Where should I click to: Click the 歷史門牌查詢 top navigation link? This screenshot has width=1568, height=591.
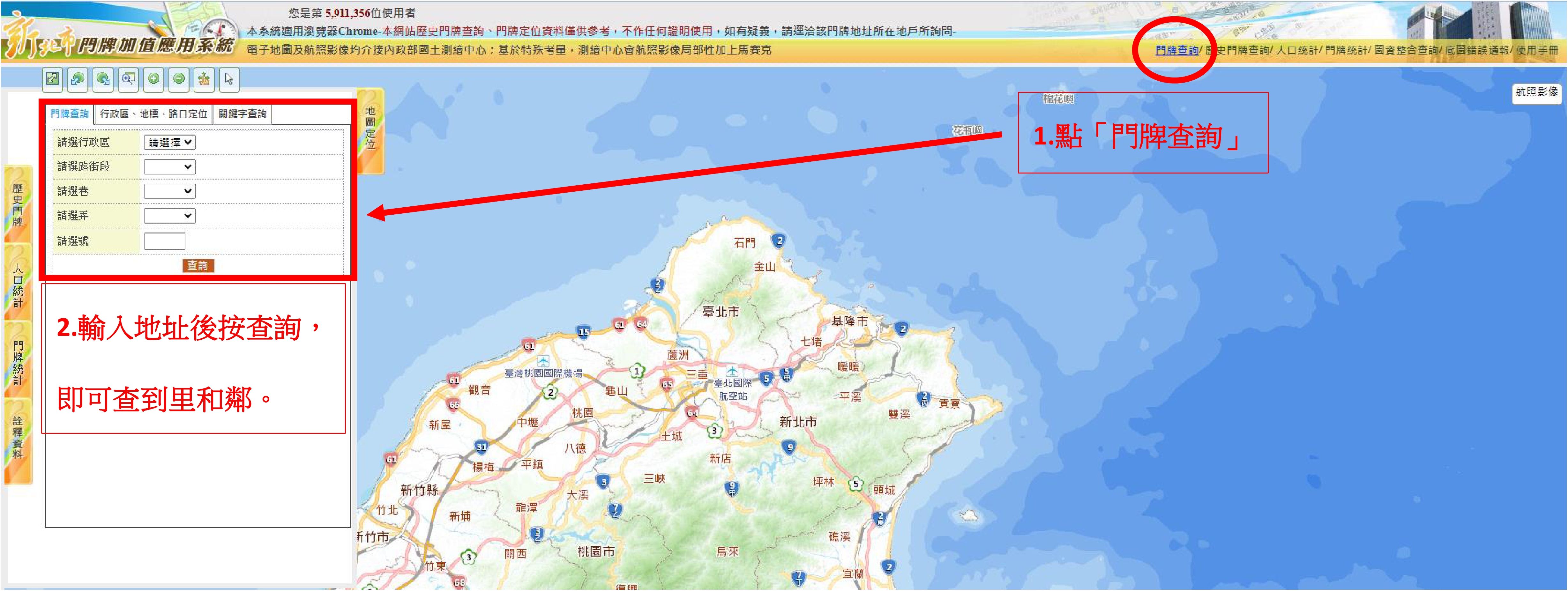pyautogui.click(x=1237, y=50)
